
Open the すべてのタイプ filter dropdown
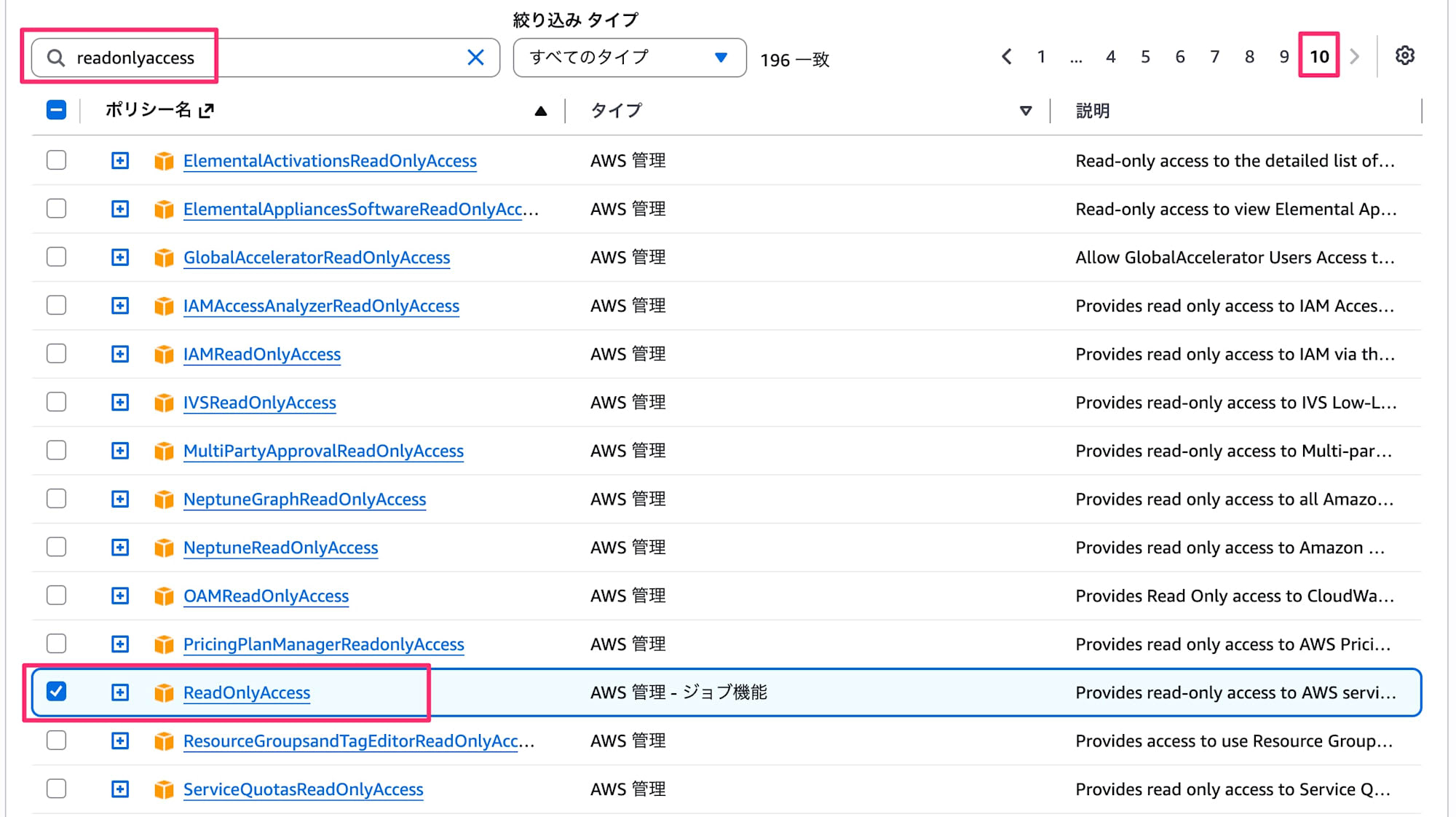pyautogui.click(x=630, y=58)
